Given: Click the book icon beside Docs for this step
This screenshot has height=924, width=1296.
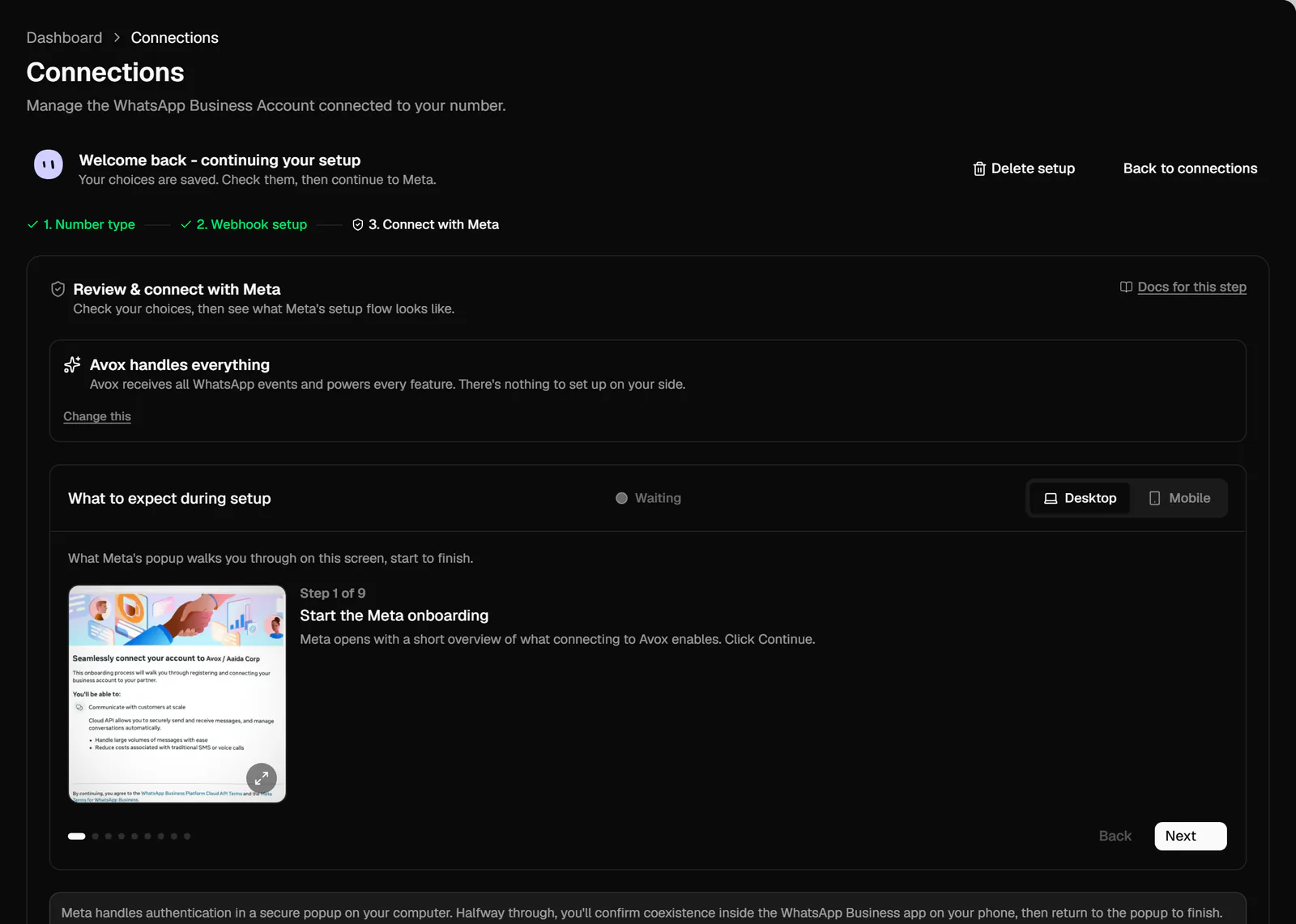Looking at the screenshot, I should 1126,287.
